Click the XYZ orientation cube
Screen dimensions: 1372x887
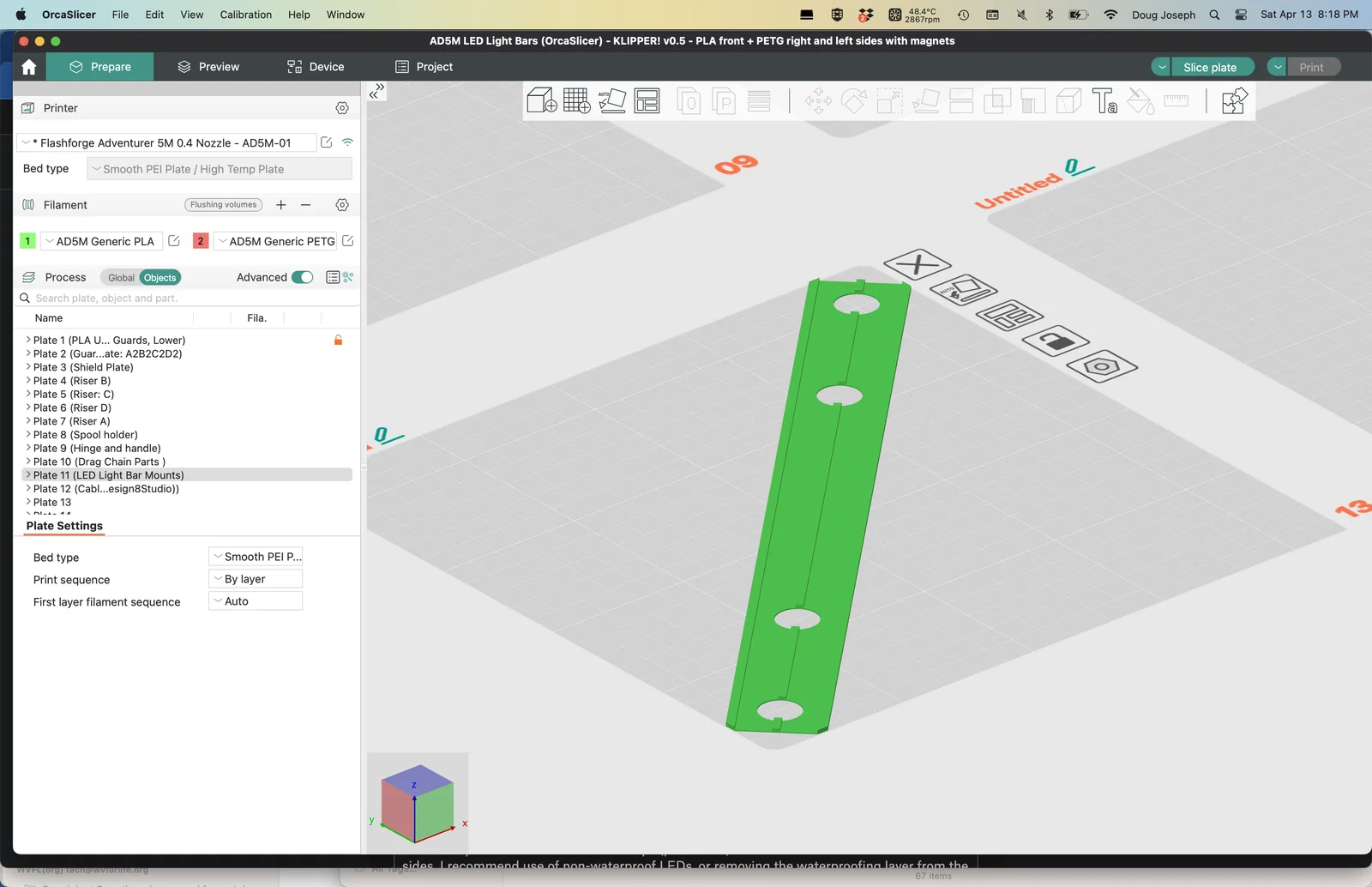[x=417, y=804]
